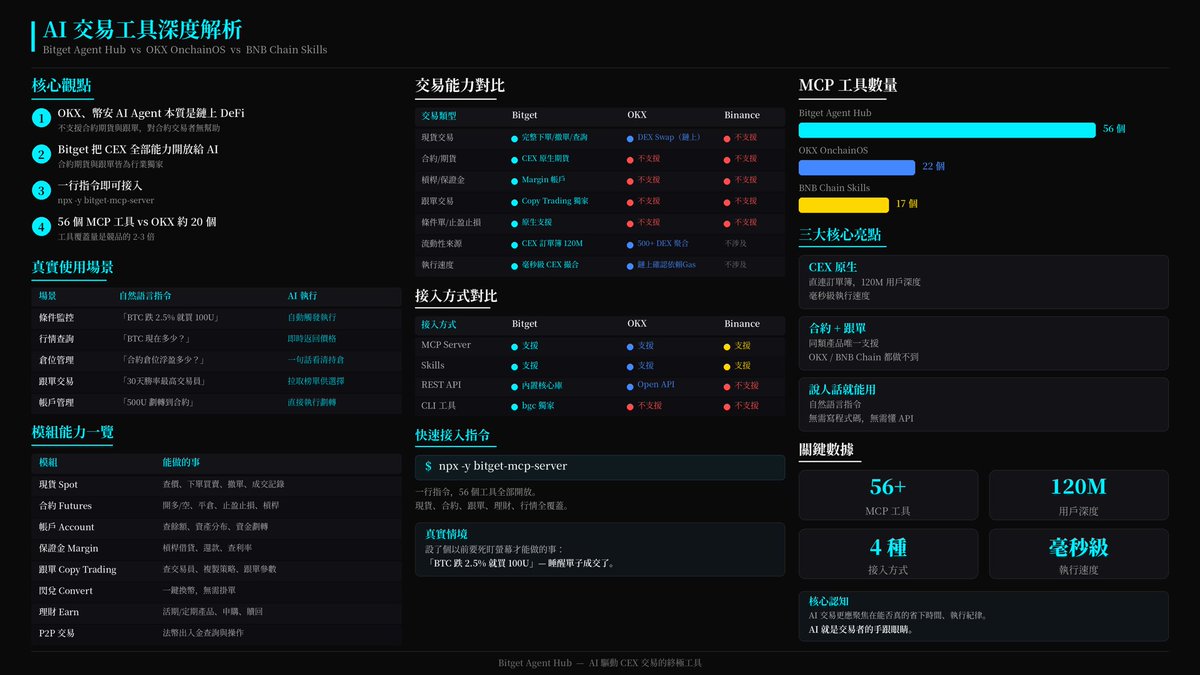Click the cyan dot before 毫秒級 CEX 撮合

pos(515,265)
